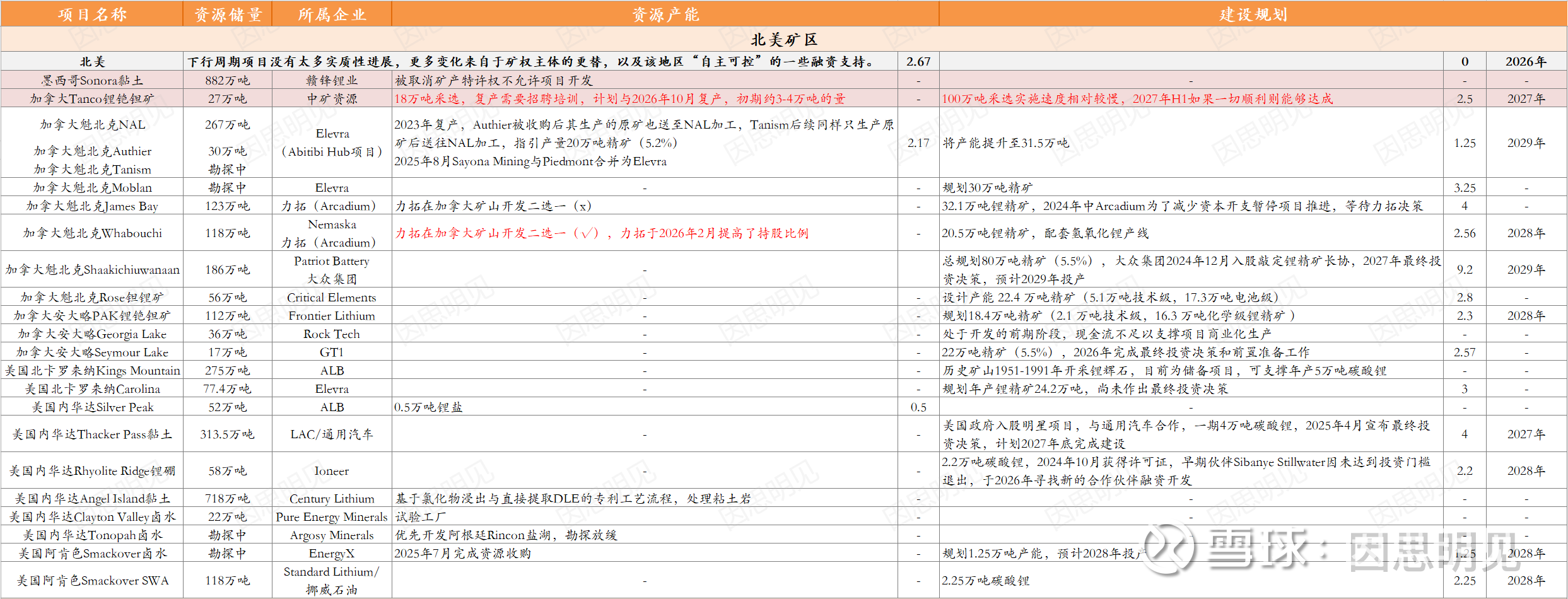Select the Ioneer company cell
Image resolution: width=1568 pixels, height=599 pixels.
pyautogui.click(x=332, y=470)
